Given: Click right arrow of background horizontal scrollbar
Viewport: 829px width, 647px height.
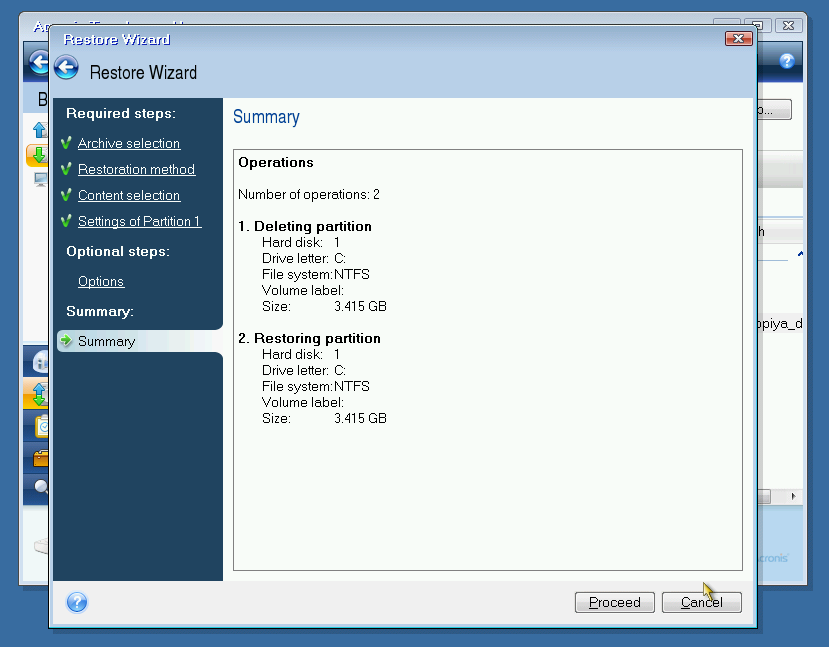Looking at the screenshot, I should click(794, 496).
